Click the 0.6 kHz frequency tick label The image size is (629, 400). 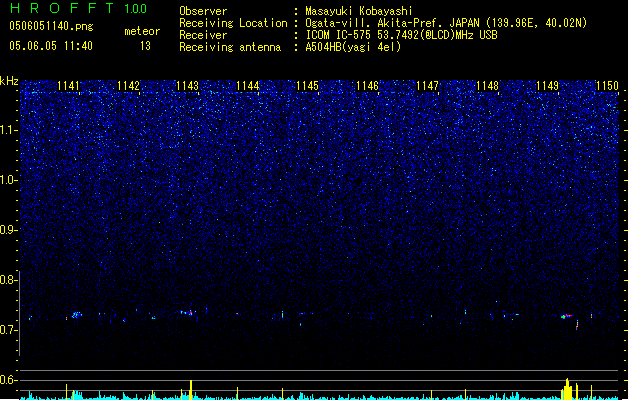point(9,380)
